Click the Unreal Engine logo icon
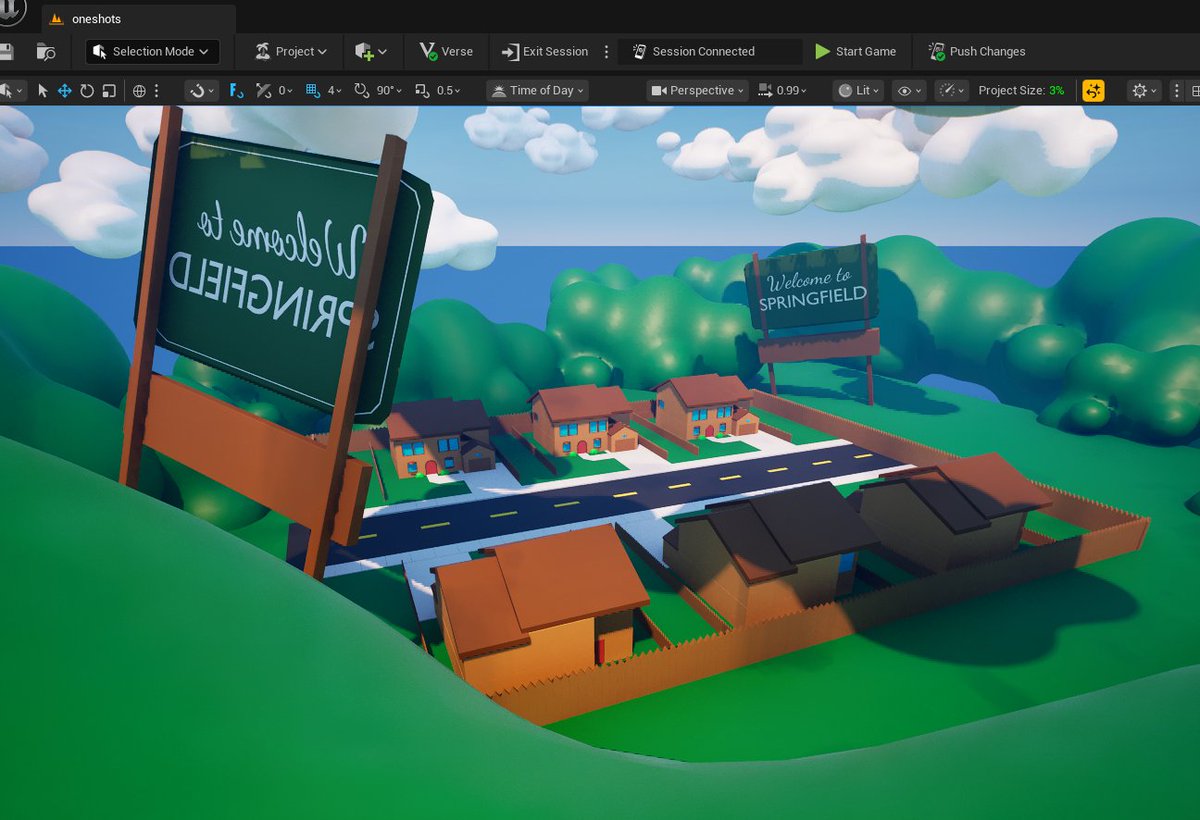 [x=11, y=11]
